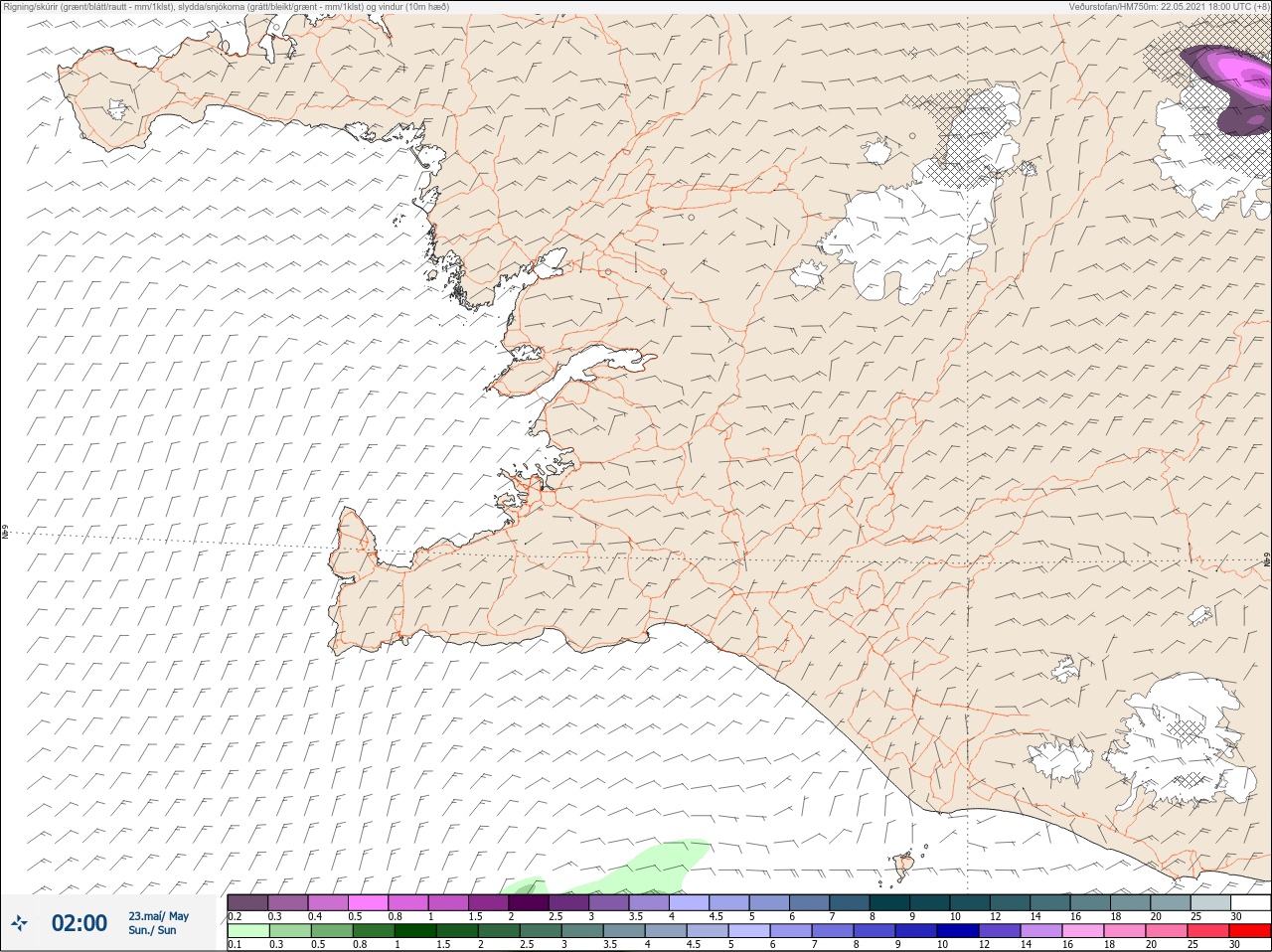Click the purple snowfall area in the northeast
Screen dimensions: 1272x952
tap(1235, 87)
